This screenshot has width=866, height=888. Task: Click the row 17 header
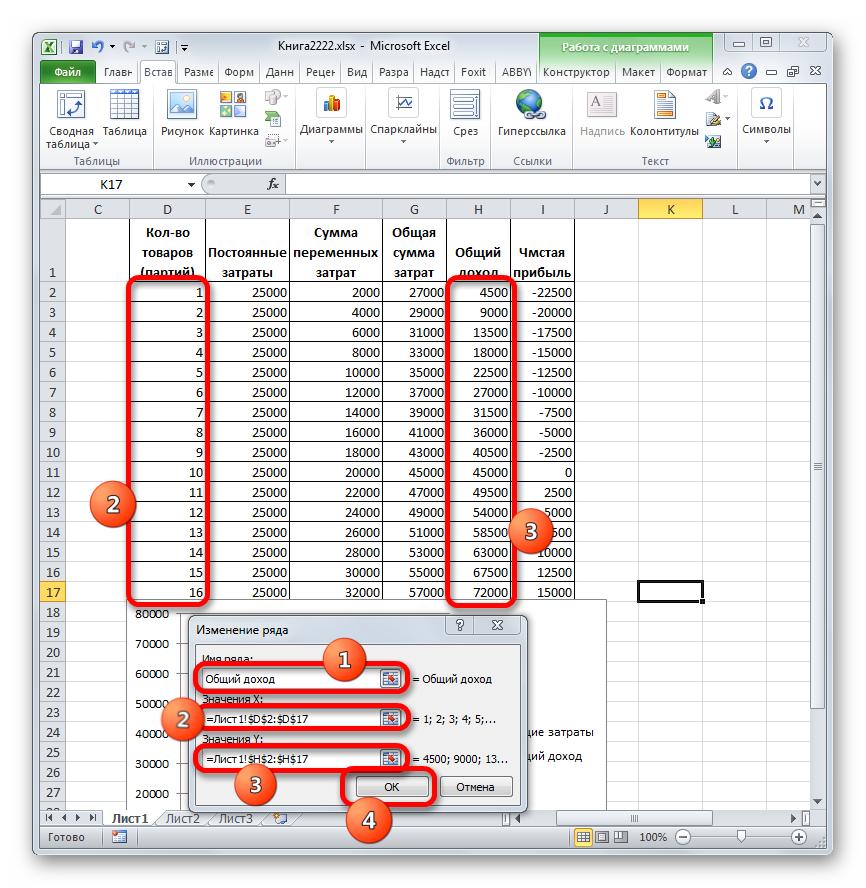(x=53, y=592)
